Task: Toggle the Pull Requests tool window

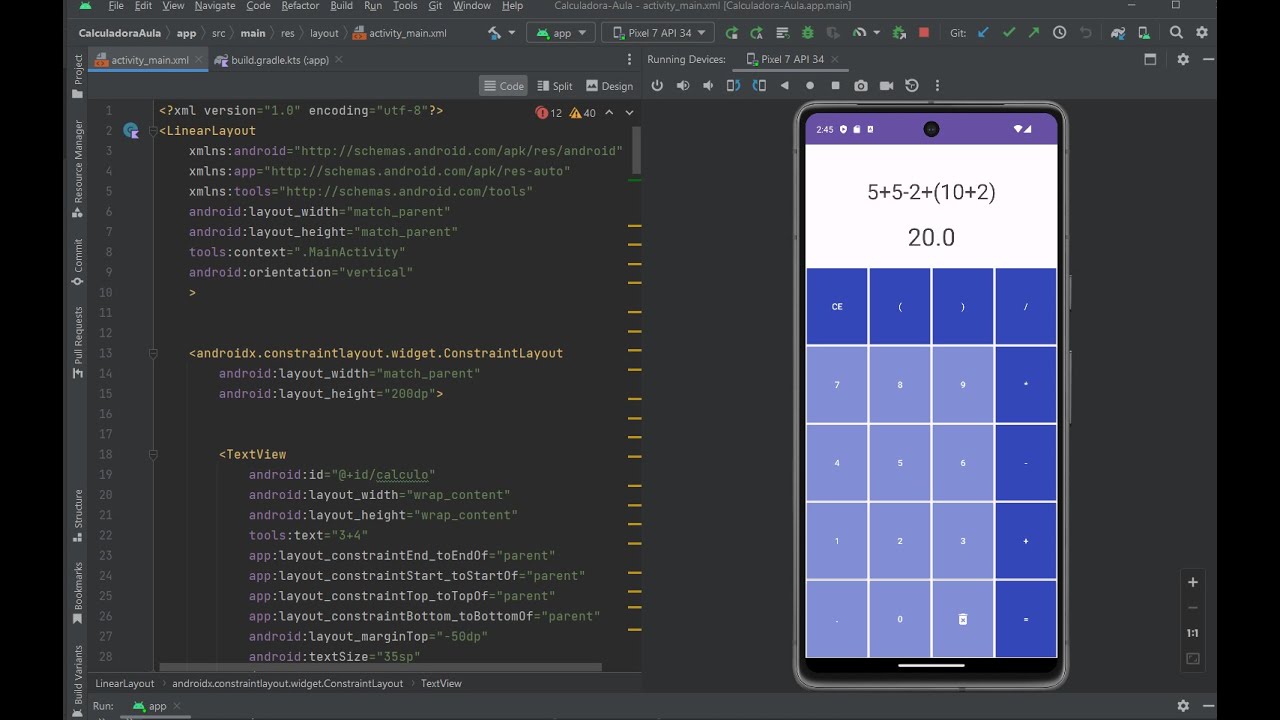Action: (78, 343)
